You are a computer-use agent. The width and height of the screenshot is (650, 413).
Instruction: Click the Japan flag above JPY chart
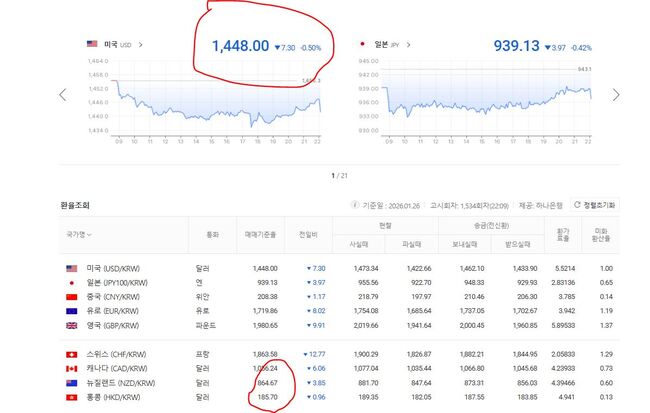tap(362, 44)
